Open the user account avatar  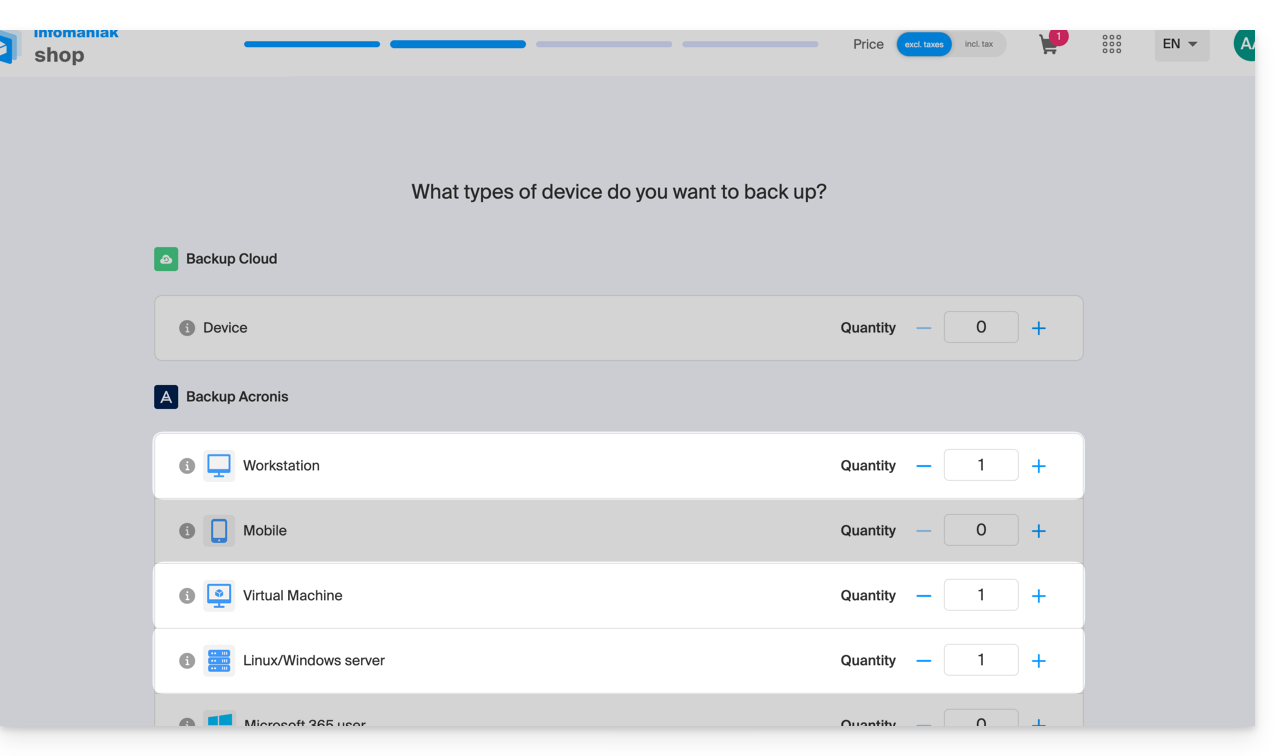coord(1244,44)
